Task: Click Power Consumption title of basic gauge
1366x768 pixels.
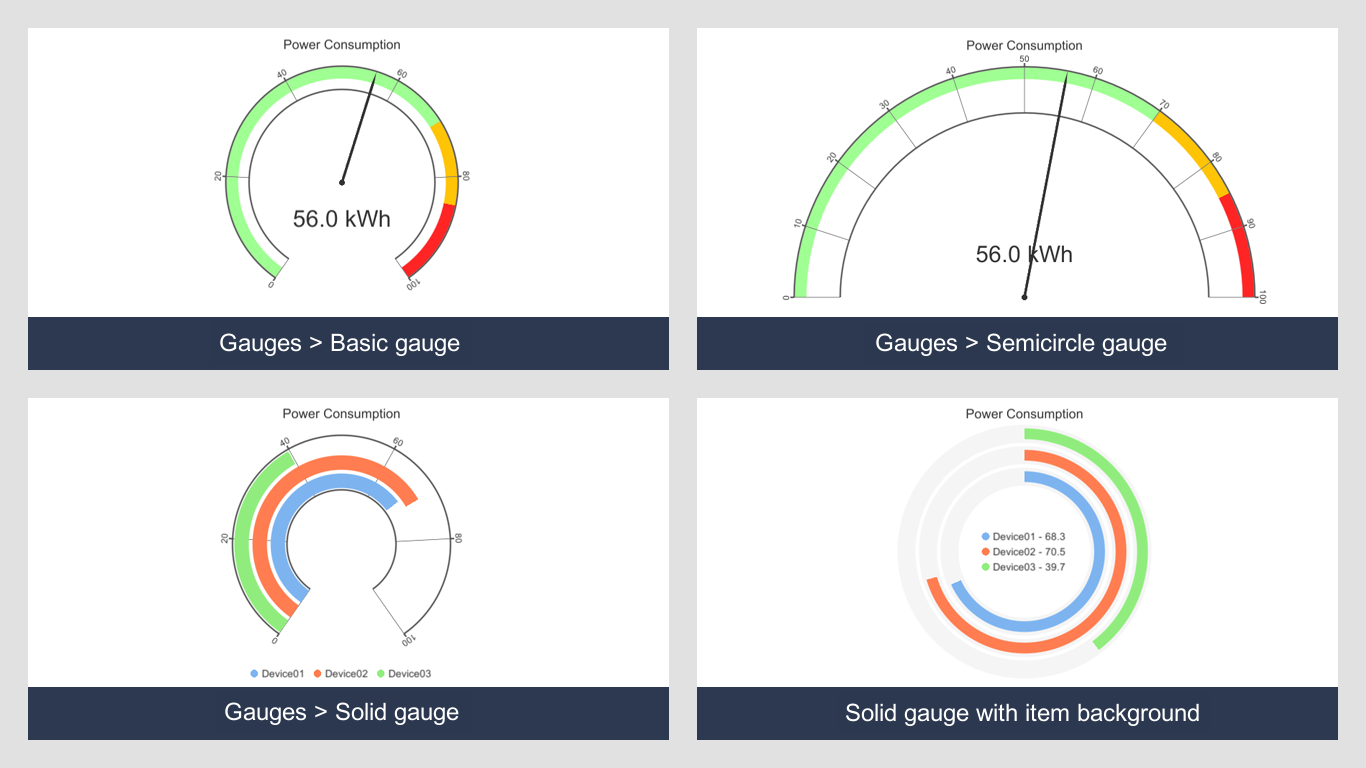Action: click(342, 45)
